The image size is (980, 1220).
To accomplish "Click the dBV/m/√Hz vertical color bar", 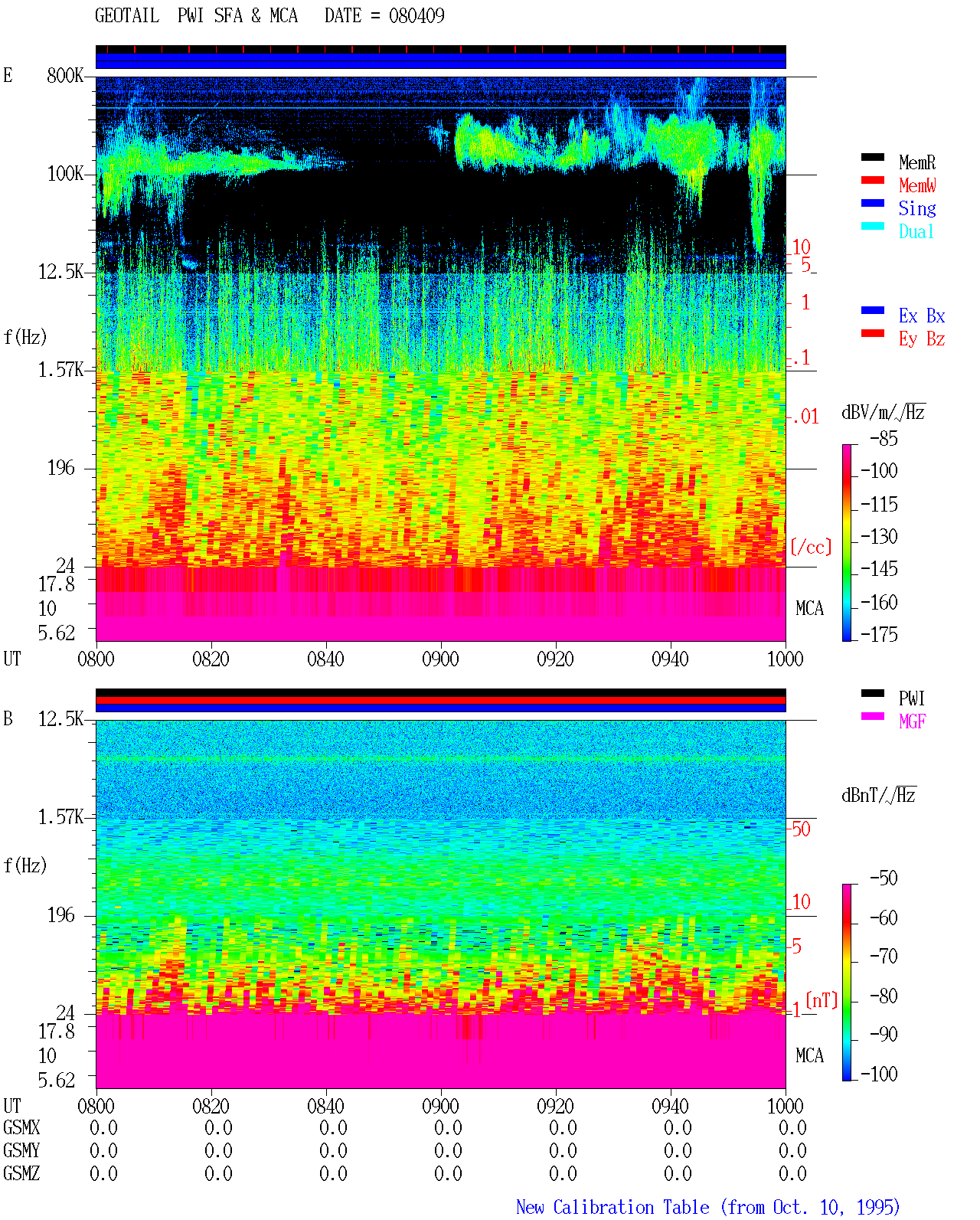I will pyautogui.click(x=847, y=542).
